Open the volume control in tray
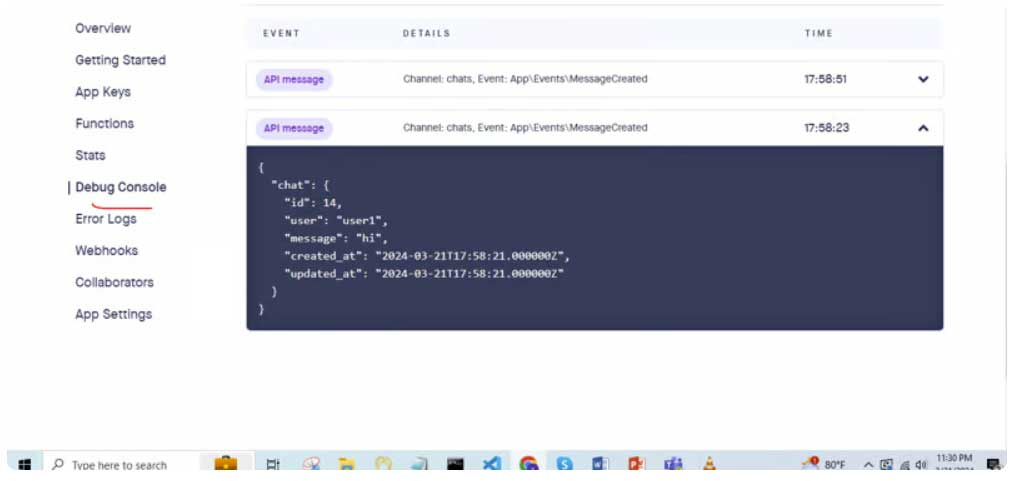 (x=921, y=465)
